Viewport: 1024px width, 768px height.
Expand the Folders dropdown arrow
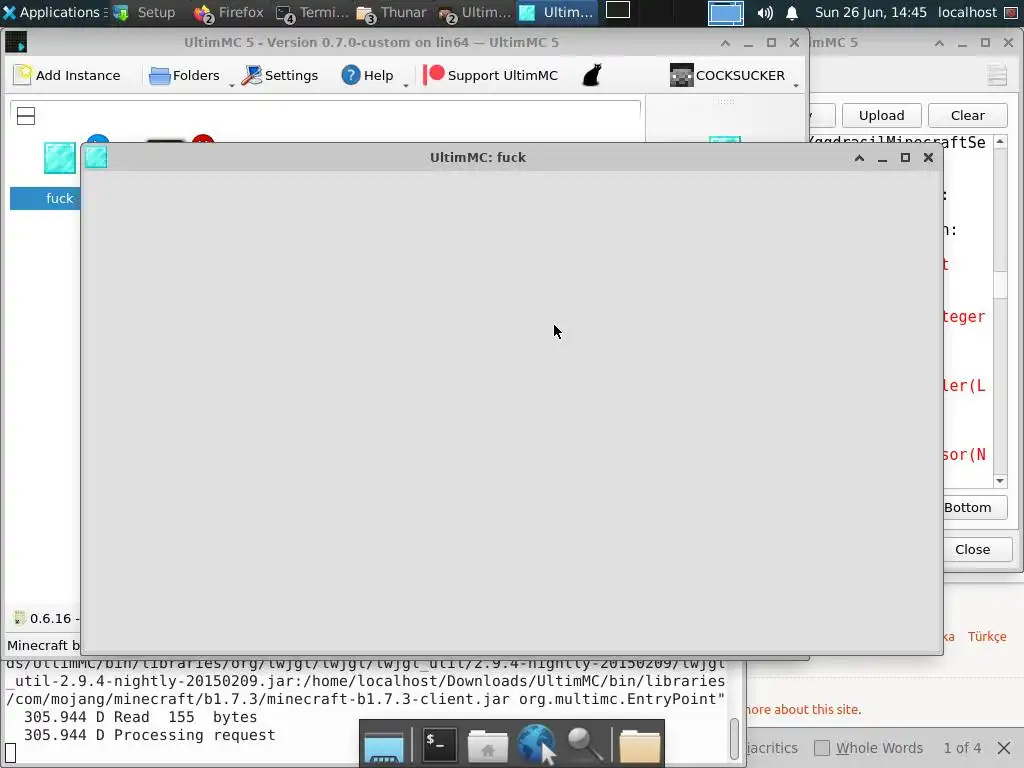tap(231, 85)
